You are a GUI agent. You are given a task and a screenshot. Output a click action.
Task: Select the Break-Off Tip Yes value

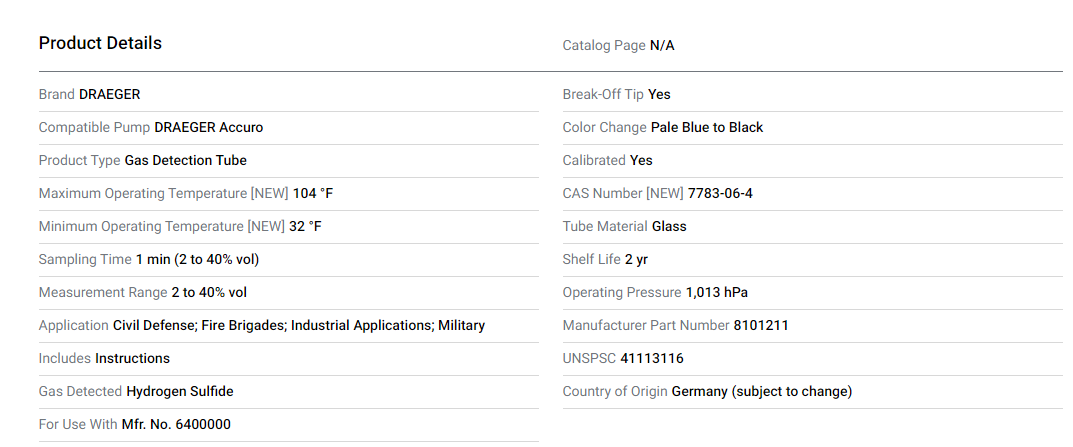(659, 94)
